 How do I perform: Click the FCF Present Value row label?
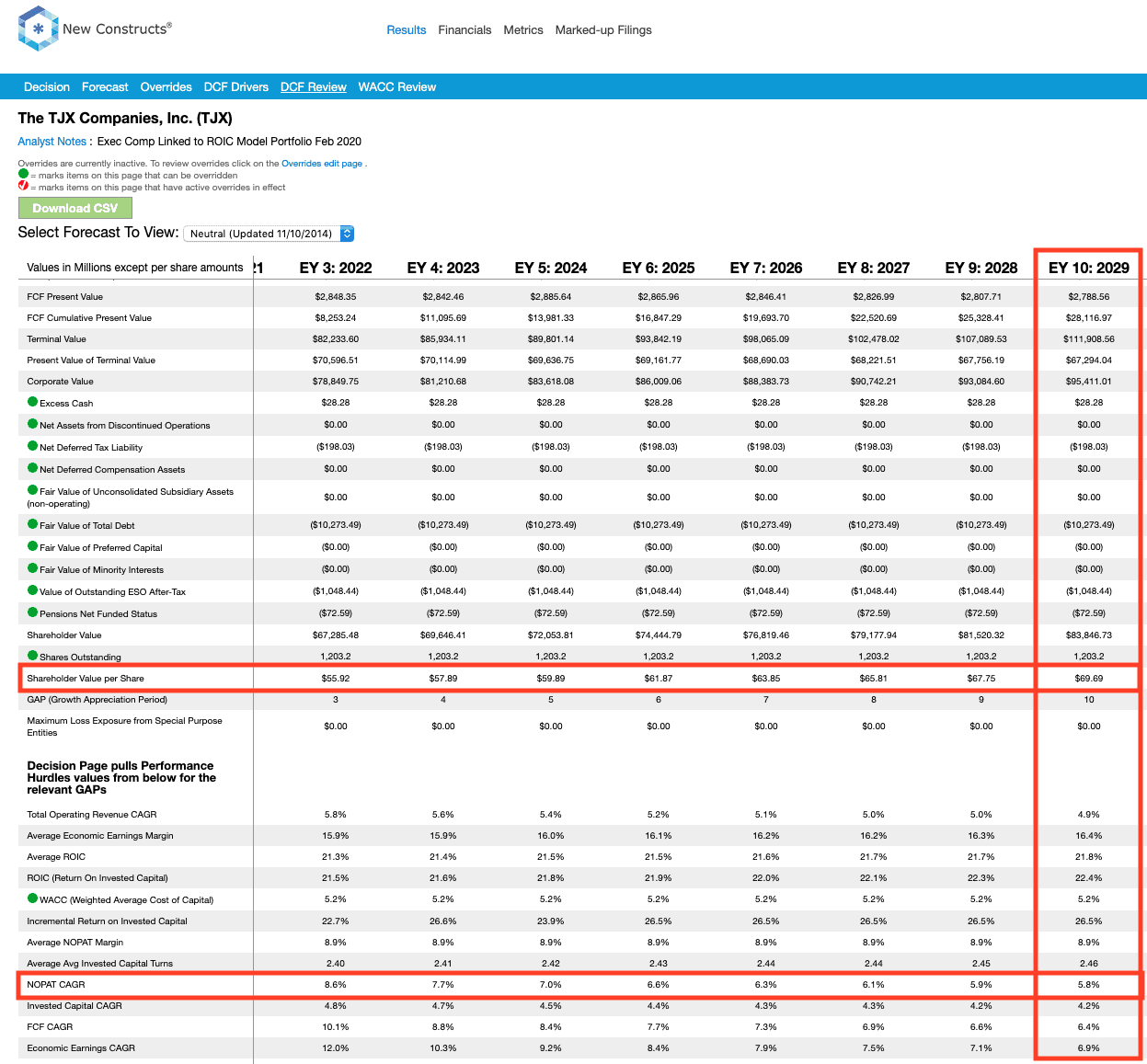(x=65, y=297)
